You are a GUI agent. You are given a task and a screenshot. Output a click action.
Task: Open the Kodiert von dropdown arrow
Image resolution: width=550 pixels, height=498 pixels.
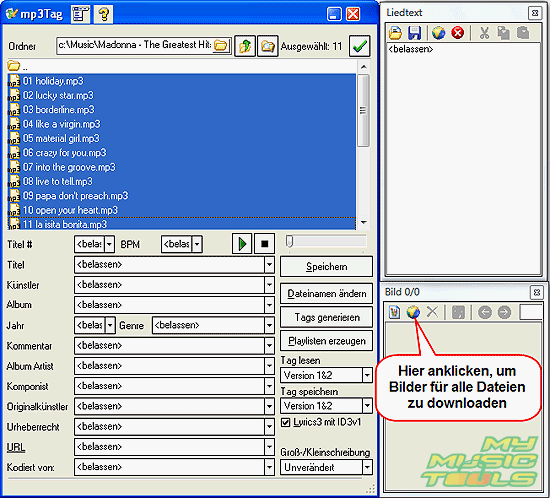pyautogui.click(x=269, y=467)
